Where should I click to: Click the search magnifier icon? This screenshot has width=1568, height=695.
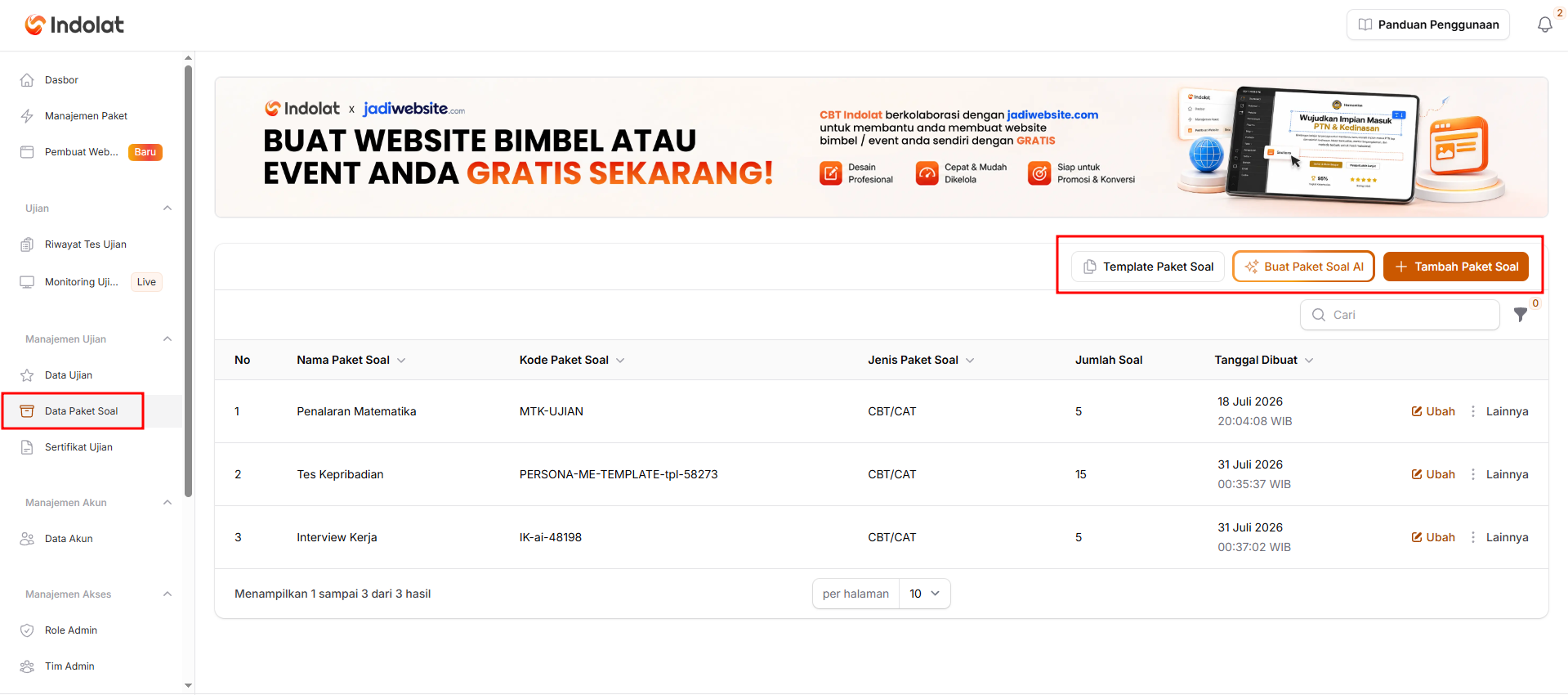(x=1319, y=315)
